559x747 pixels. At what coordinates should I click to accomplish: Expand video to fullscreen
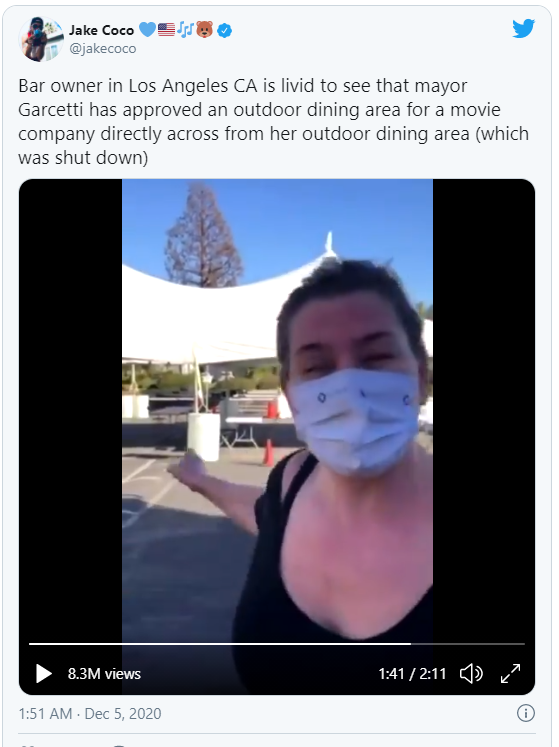[510, 673]
